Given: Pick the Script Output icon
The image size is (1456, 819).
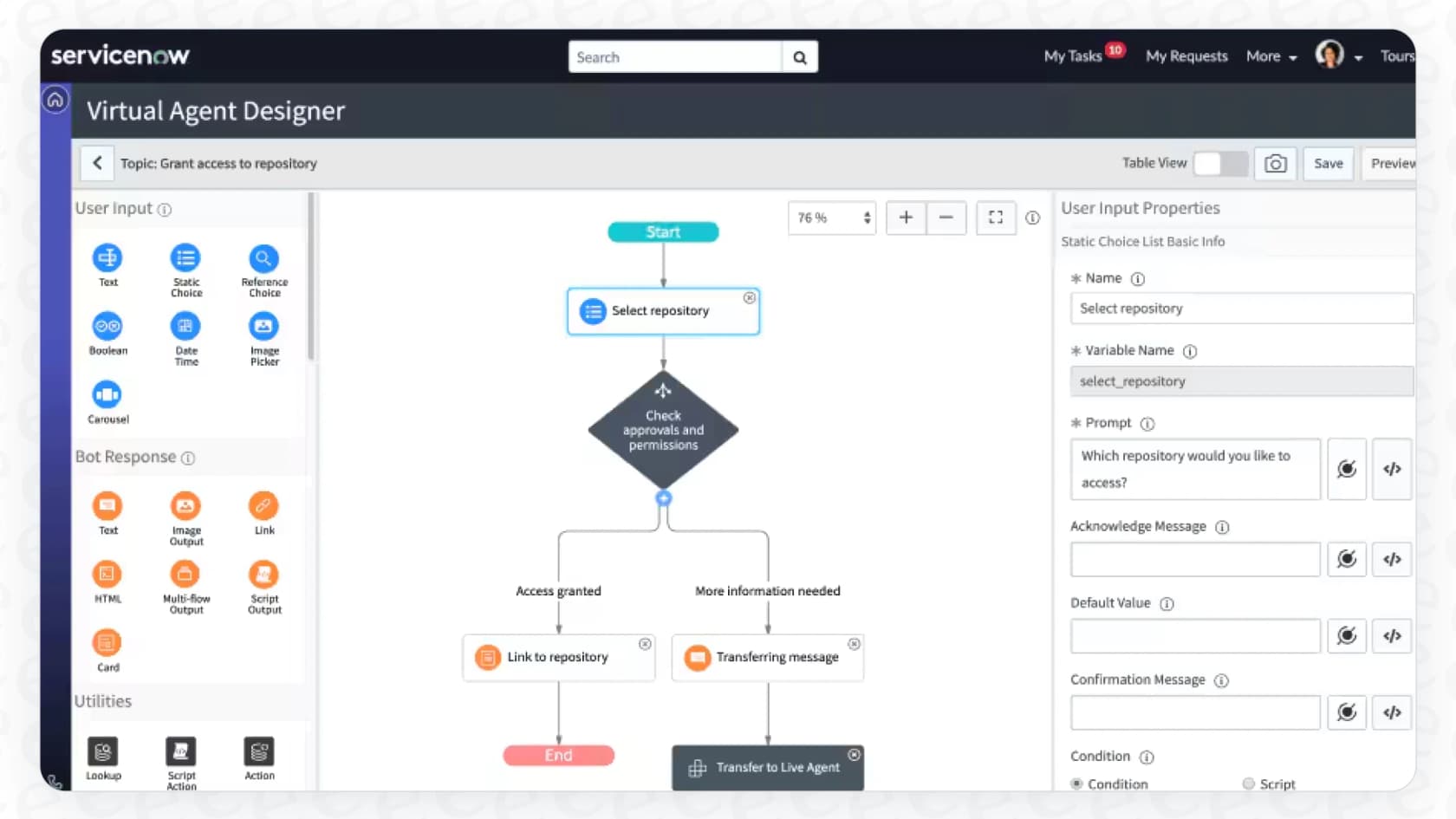Looking at the screenshot, I should tap(263, 574).
